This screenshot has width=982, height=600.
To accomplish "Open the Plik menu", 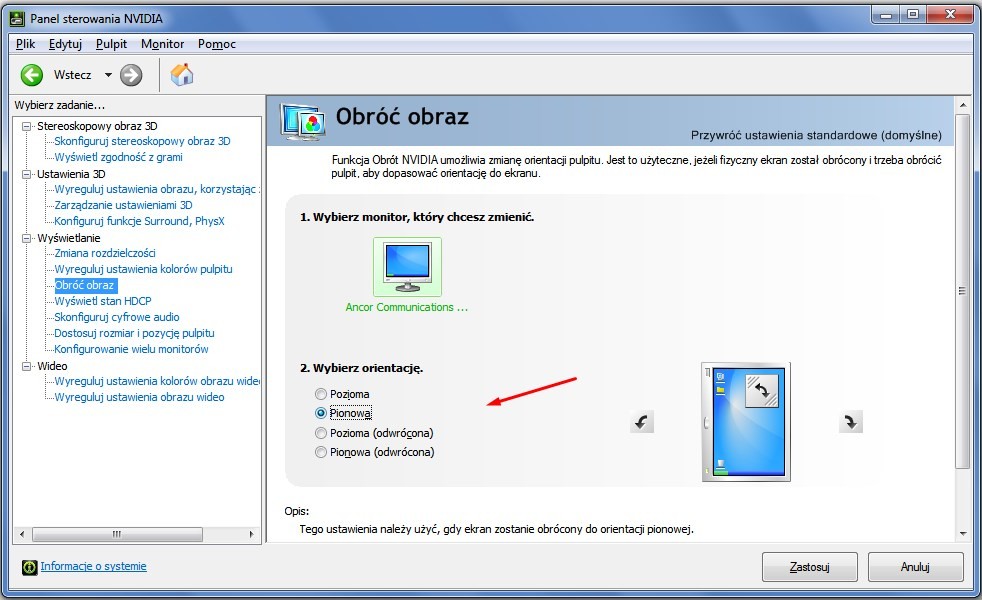I will [x=26, y=44].
